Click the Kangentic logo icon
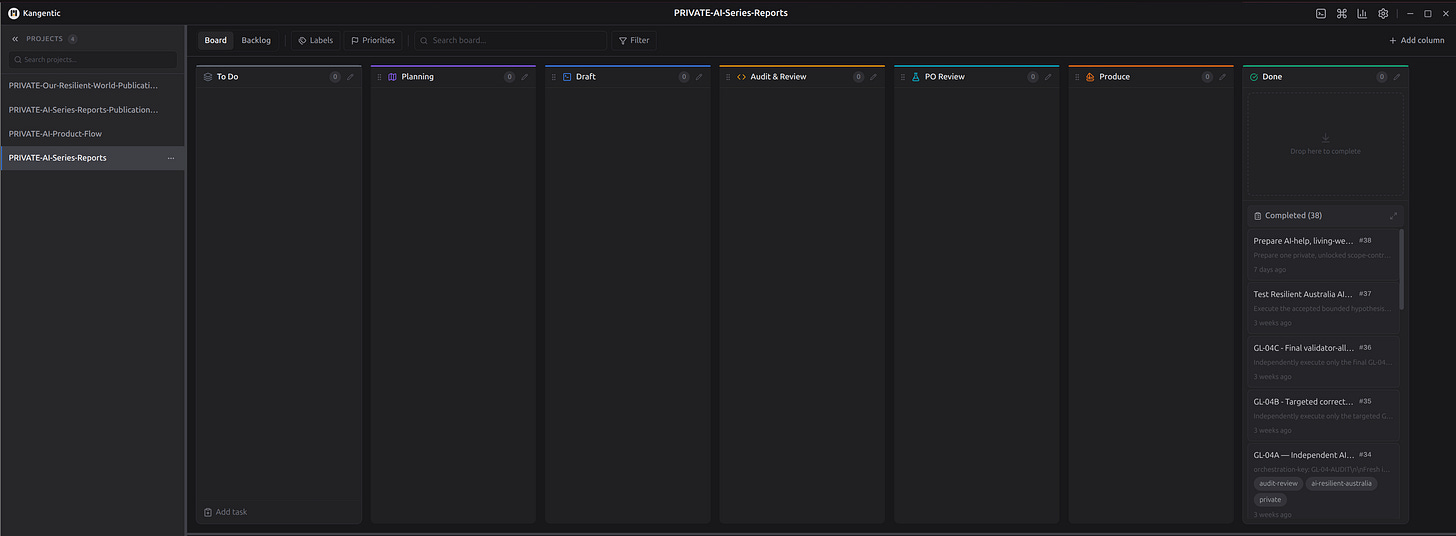 [14, 13]
